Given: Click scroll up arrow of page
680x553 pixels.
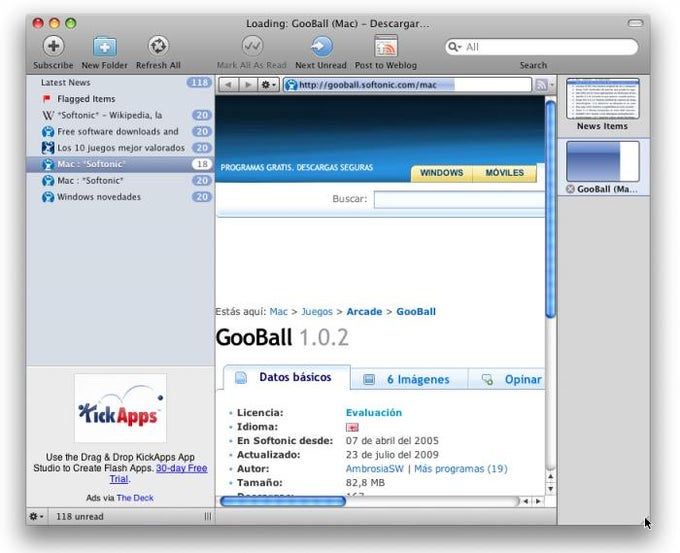Looking at the screenshot, I should click(550, 477).
